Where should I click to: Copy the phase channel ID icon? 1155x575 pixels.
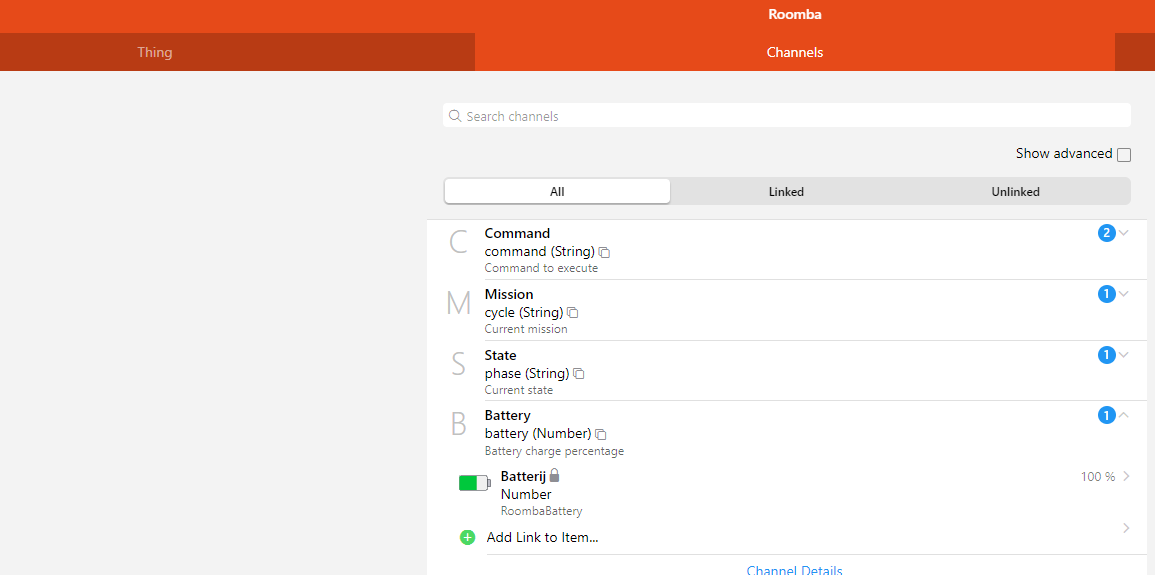click(x=579, y=374)
